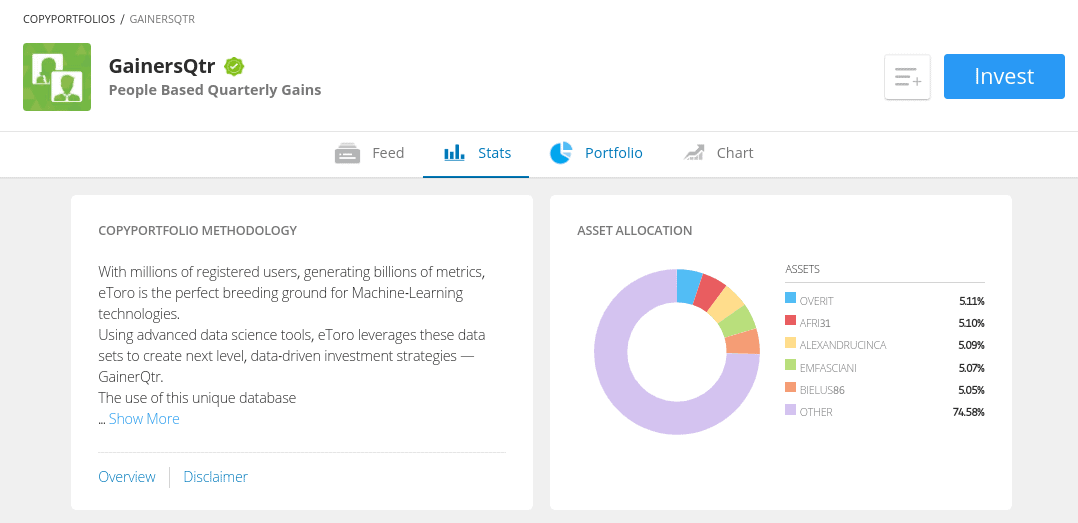Click the AFRI31 red legend swatch
The width and height of the screenshot is (1078, 523).
click(x=791, y=320)
